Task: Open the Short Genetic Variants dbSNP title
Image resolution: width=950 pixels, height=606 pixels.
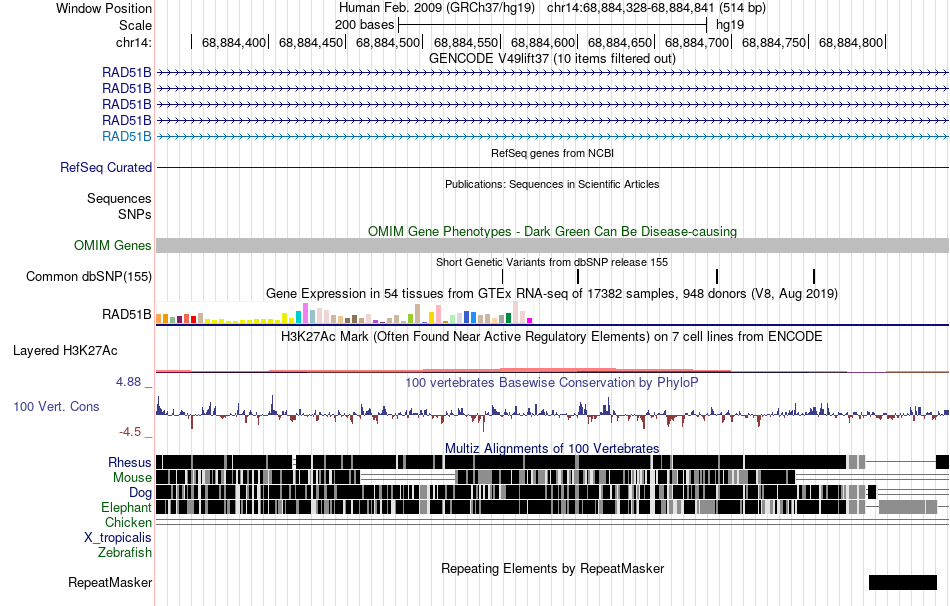Action: [x=552, y=262]
